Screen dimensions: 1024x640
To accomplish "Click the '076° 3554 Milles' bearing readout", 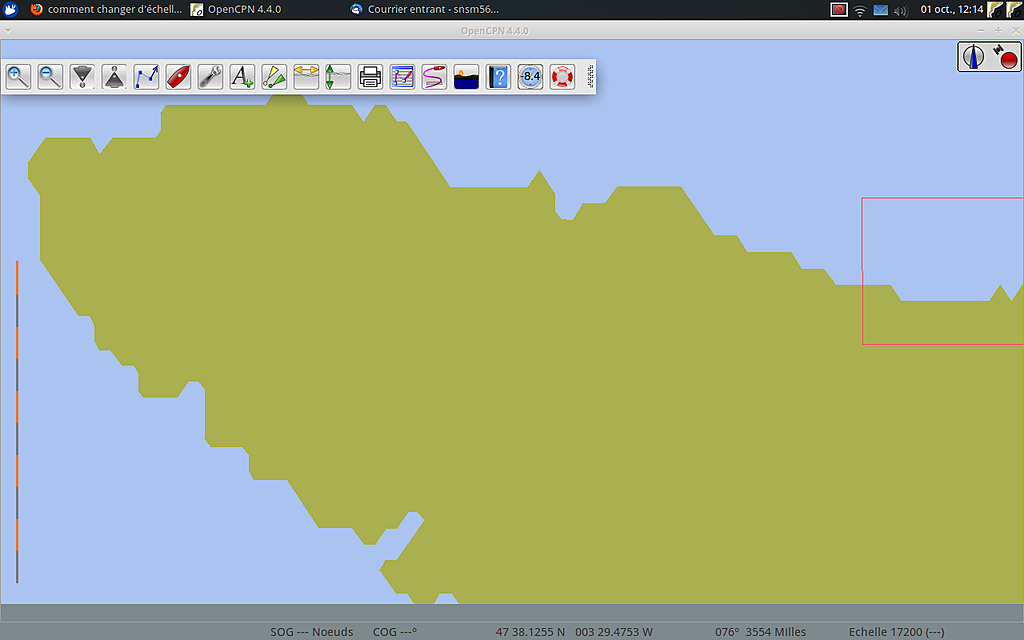I will 760,632.
